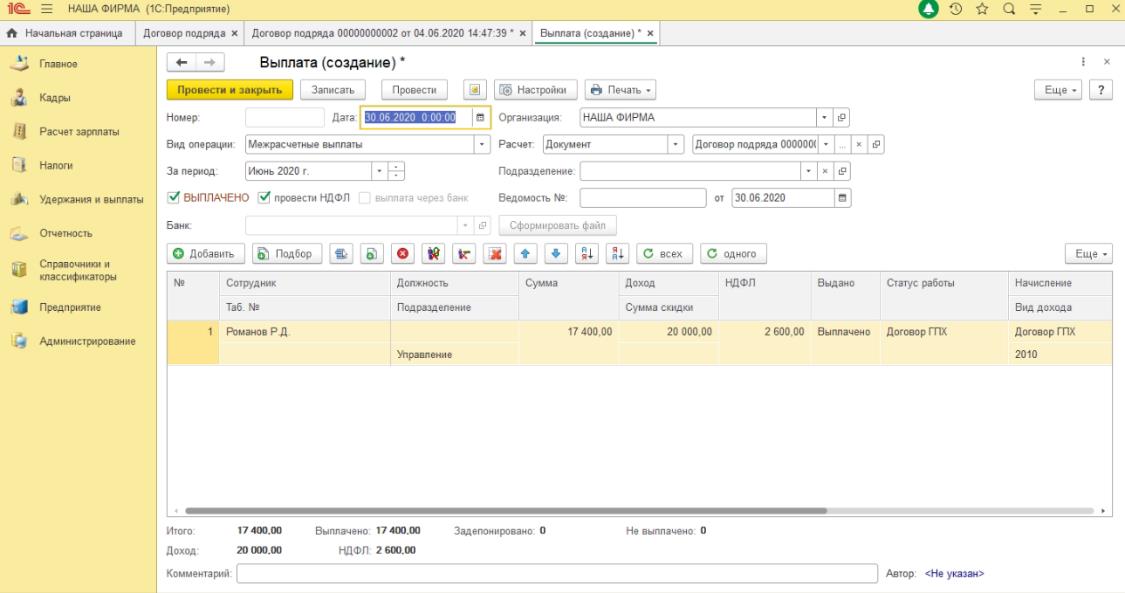Screen dimensions: 1125x593
Task: Open calendar picker next to Дата field
Action: (480, 117)
